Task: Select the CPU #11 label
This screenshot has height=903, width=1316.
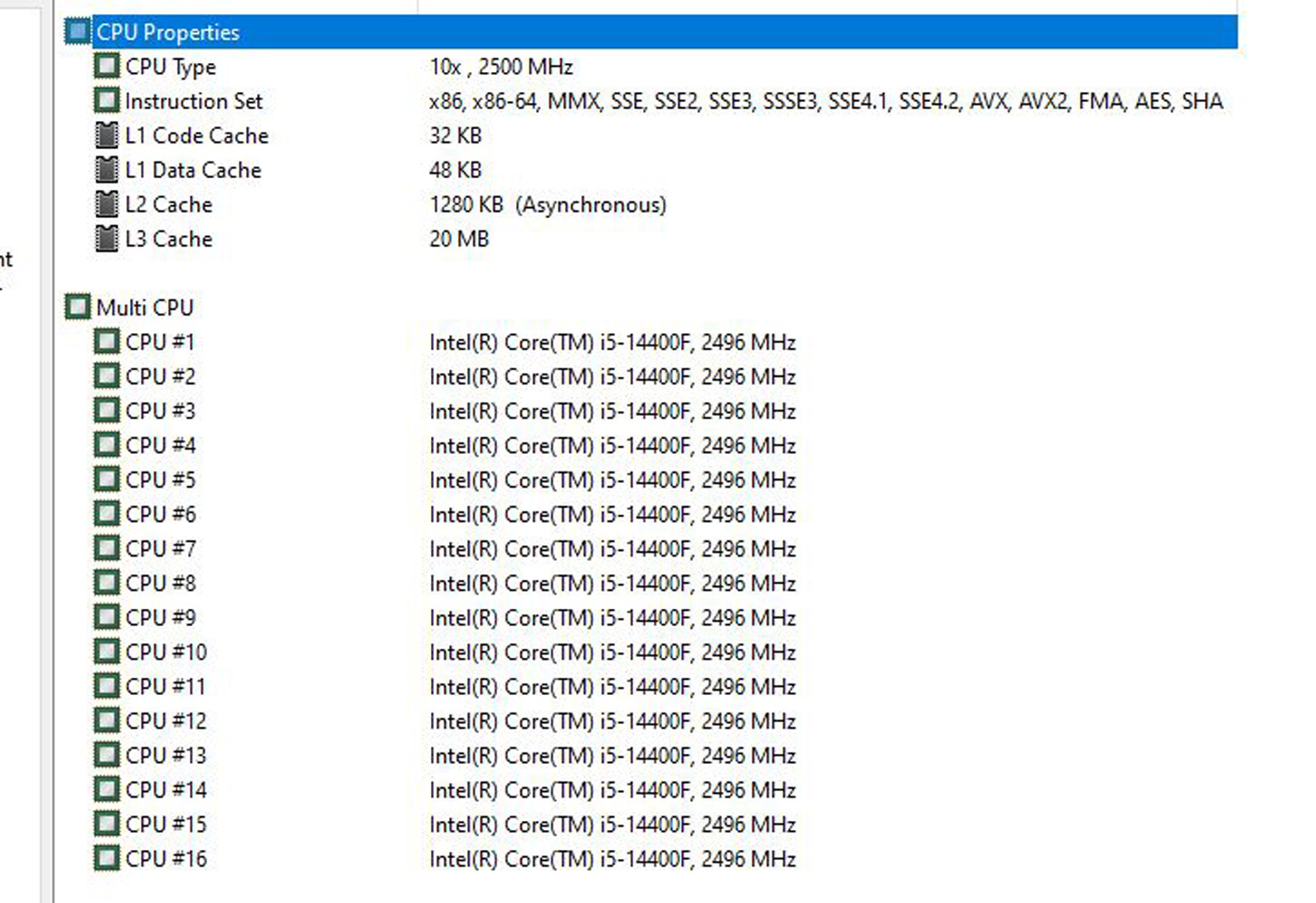Action: [165, 687]
